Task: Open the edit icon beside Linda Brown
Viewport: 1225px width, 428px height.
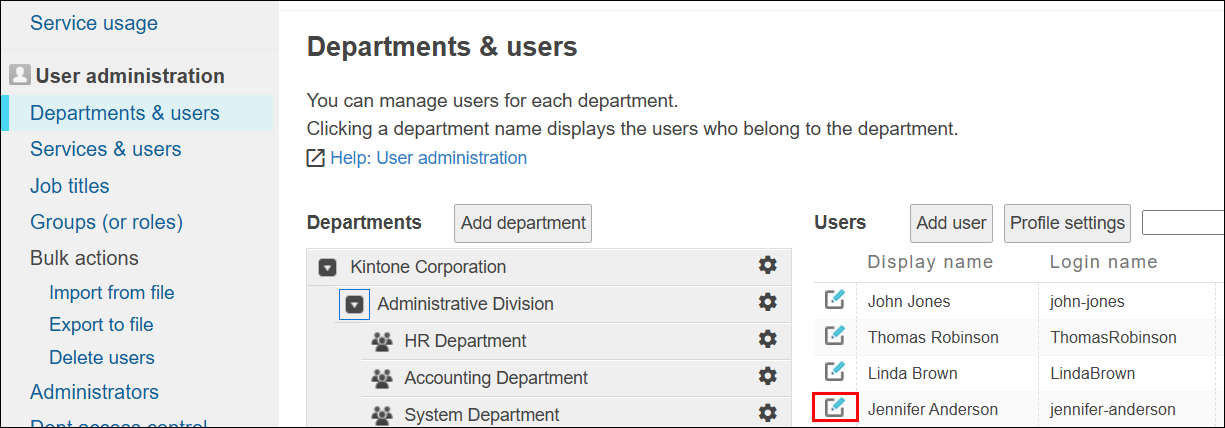Action: [x=835, y=372]
